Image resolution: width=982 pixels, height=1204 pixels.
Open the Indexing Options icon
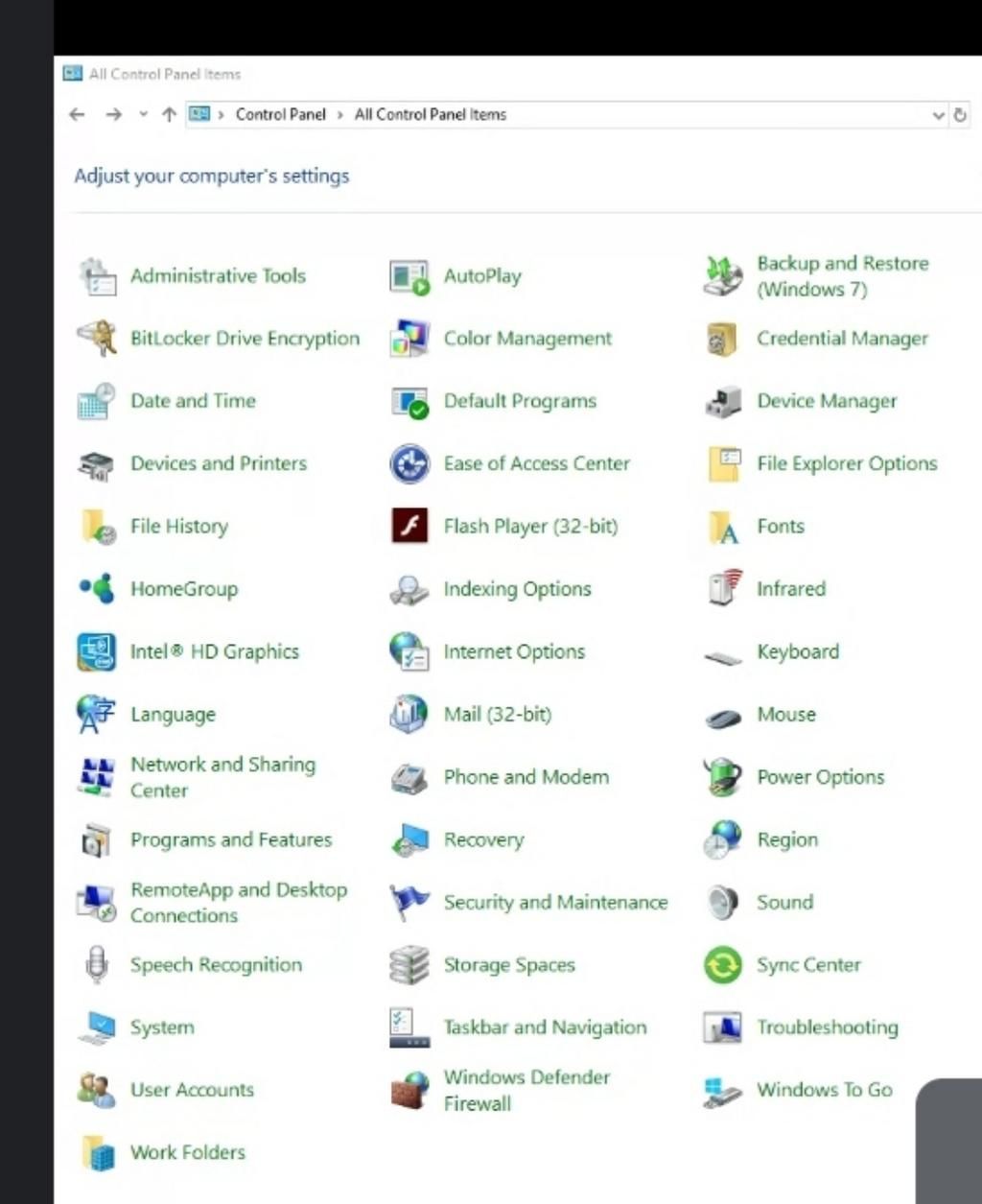pyautogui.click(x=409, y=590)
